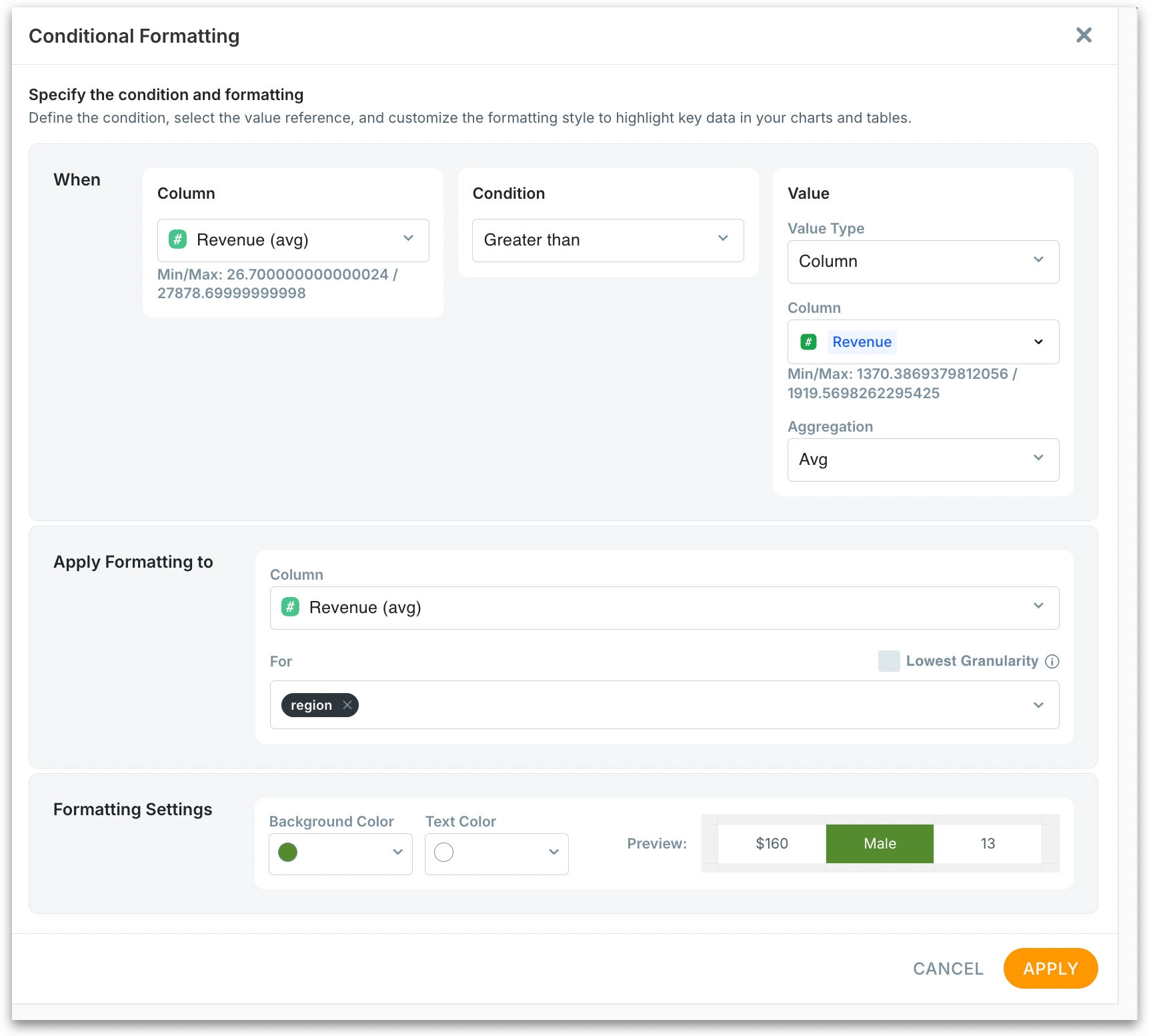The height and width of the screenshot is (1036, 1149).
Task: Remove the region tag
Action: (347, 705)
